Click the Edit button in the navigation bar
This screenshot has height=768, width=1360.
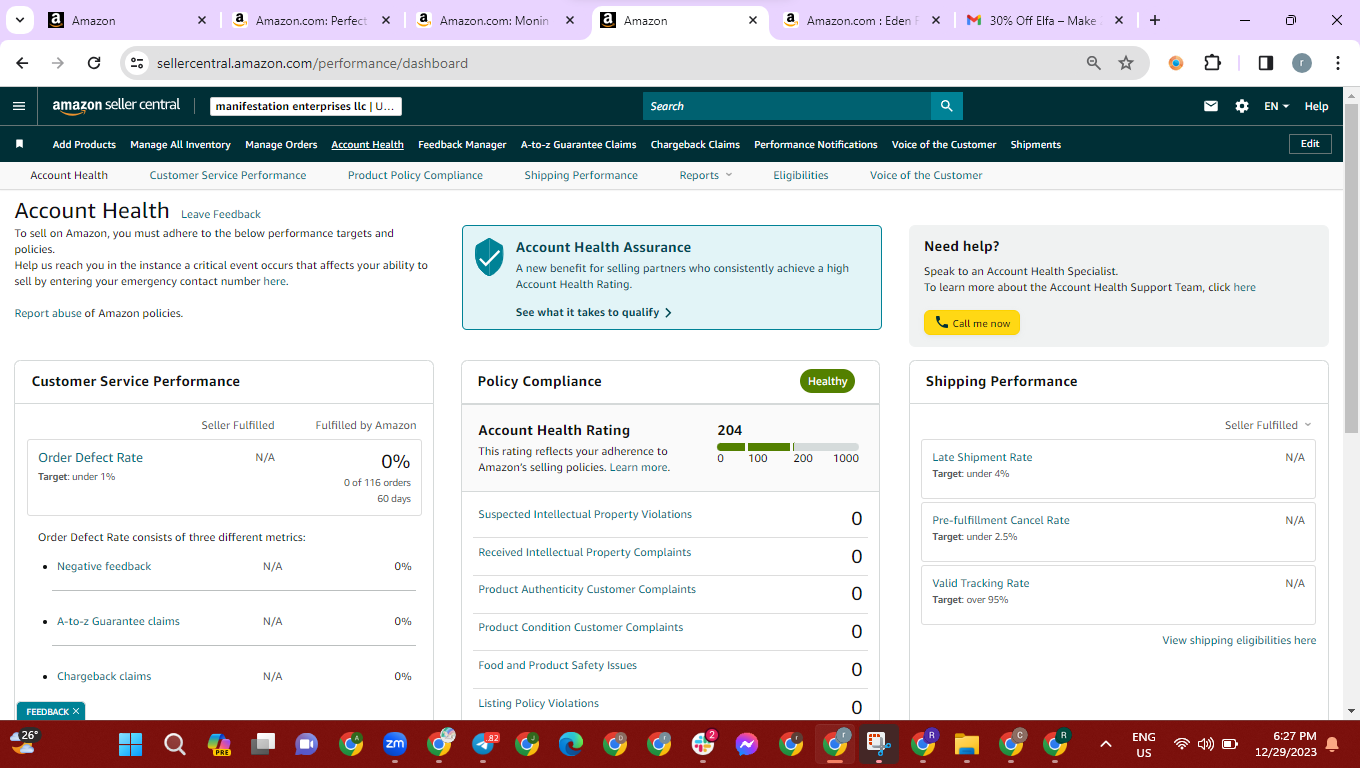(x=1310, y=144)
